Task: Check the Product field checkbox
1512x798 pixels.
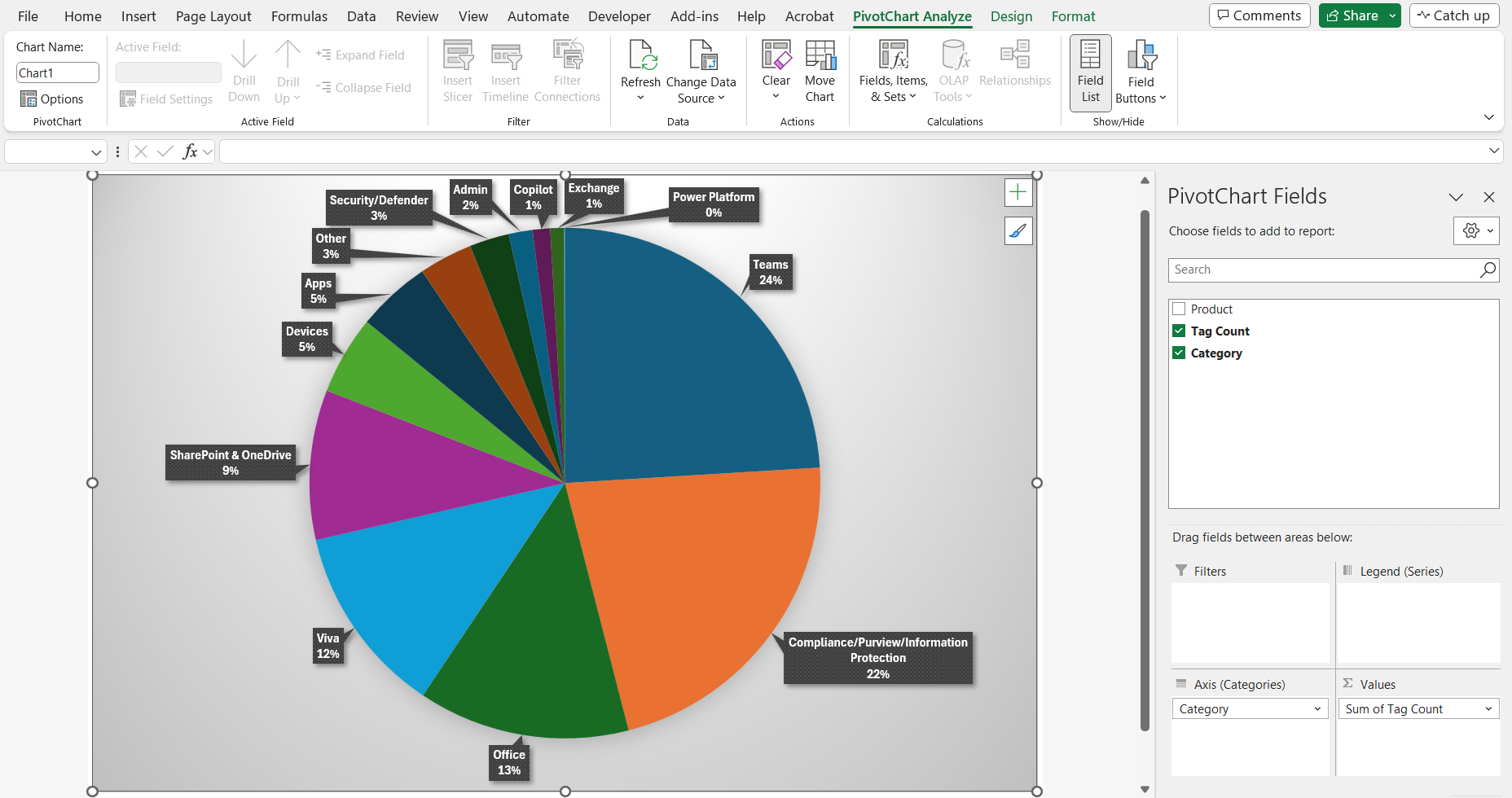Action: click(x=1179, y=309)
